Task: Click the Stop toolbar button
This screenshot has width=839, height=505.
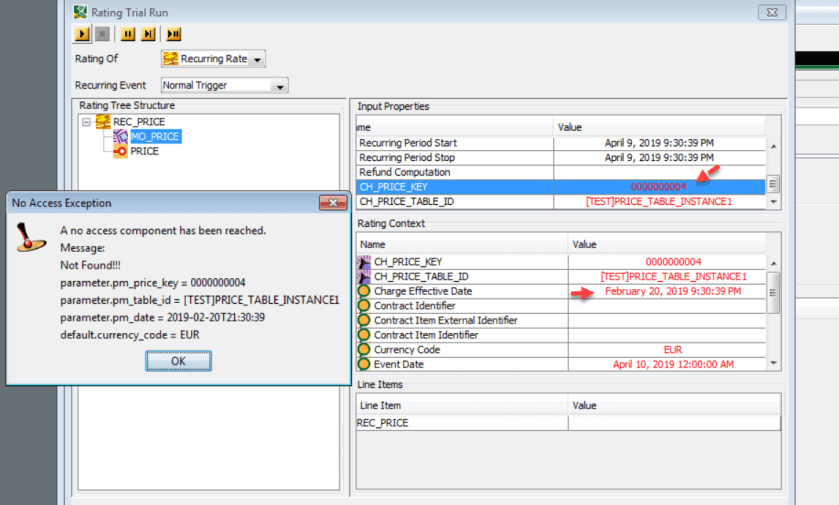Action: click(101, 34)
